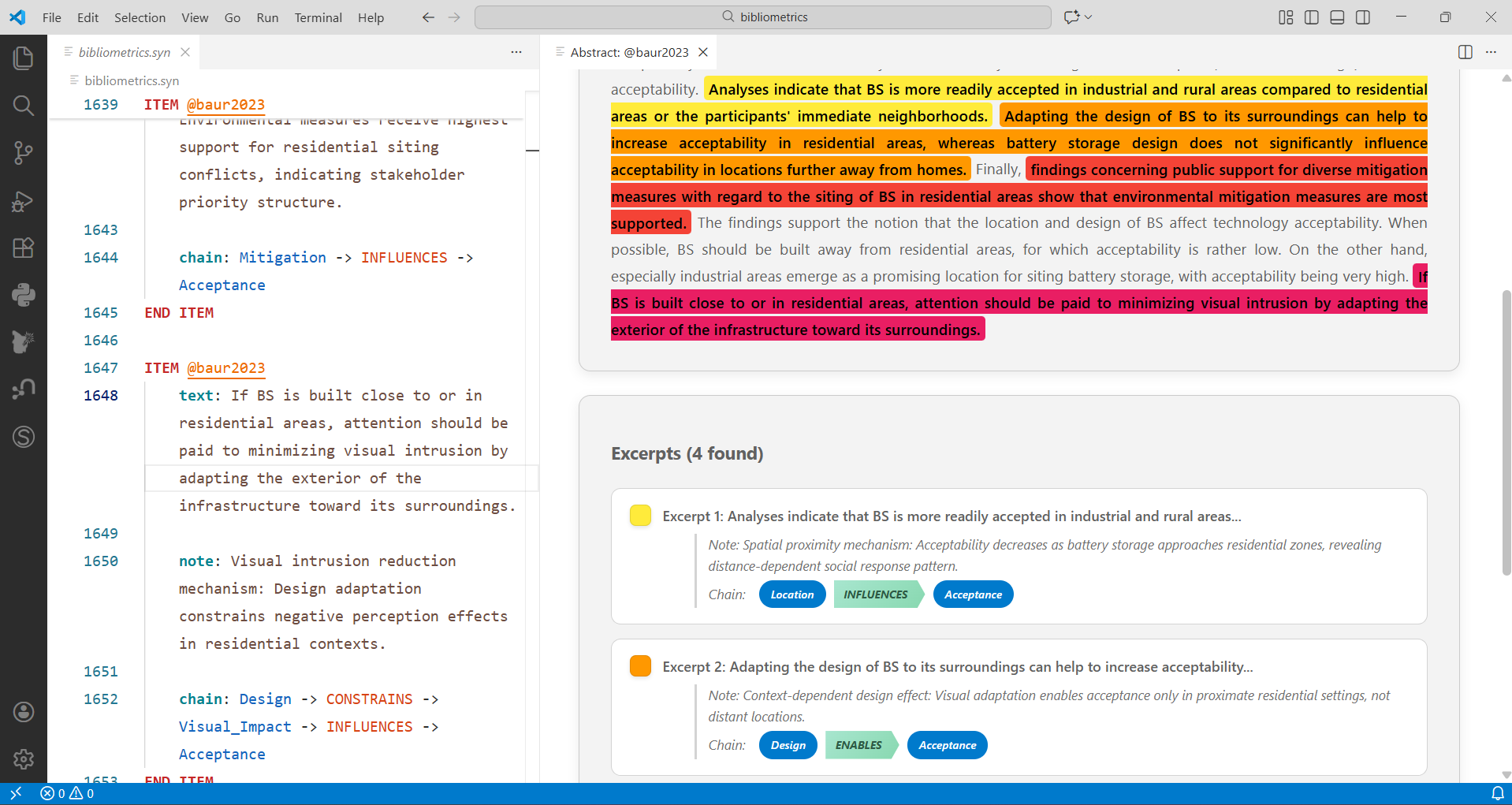The height and width of the screenshot is (805, 1512).
Task: Toggle the bottom panel layout button
Action: click(x=1337, y=17)
